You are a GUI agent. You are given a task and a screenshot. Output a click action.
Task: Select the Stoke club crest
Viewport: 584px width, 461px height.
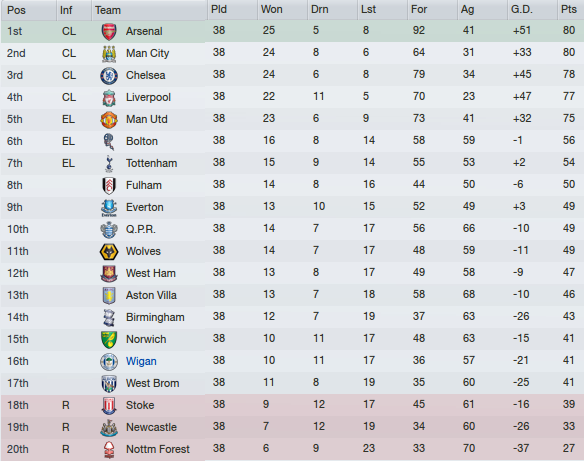pyautogui.click(x=109, y=405)
